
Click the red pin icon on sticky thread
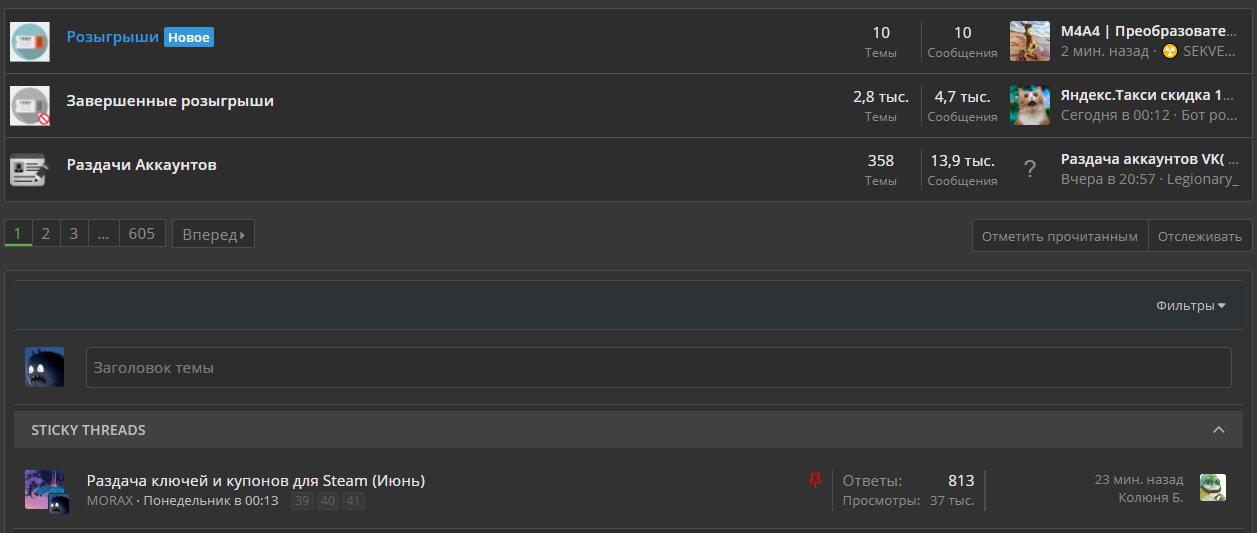pos(814,481)
